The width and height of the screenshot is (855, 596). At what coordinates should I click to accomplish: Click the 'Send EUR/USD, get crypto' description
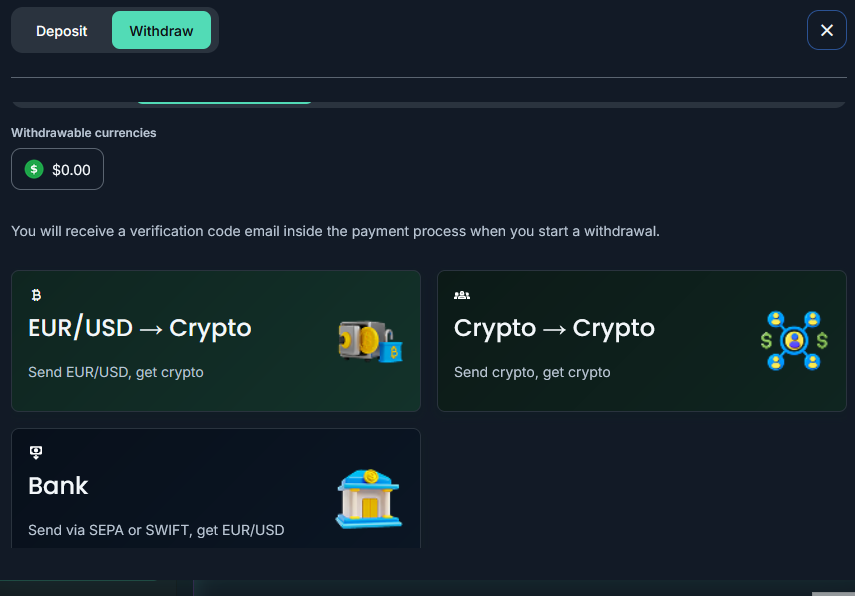tap(116, 372)
